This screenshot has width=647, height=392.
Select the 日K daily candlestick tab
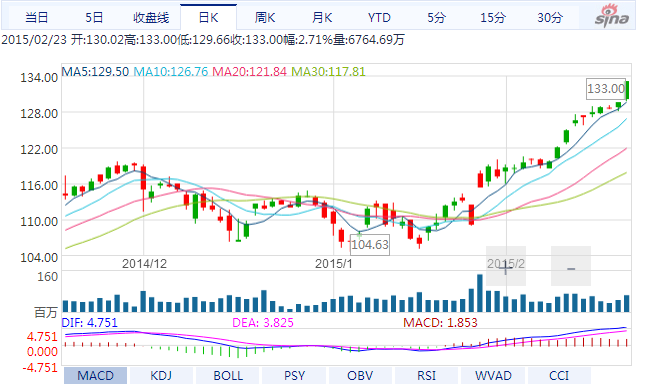(208, 18)
